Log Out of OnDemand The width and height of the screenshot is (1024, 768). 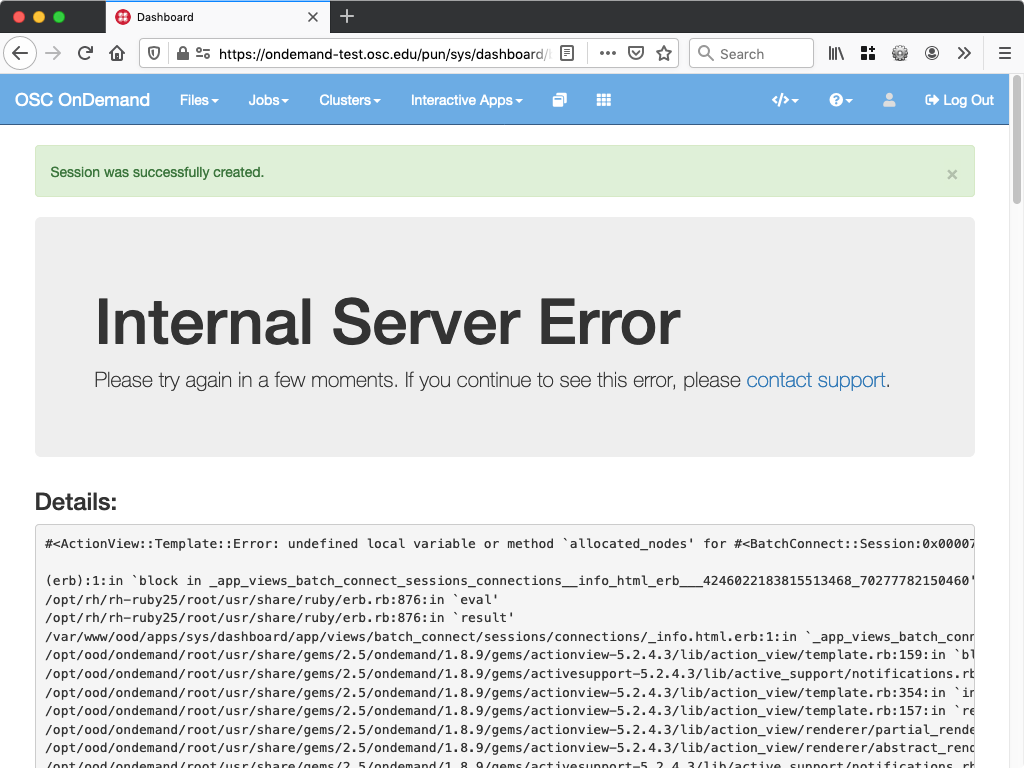point(959,100)
